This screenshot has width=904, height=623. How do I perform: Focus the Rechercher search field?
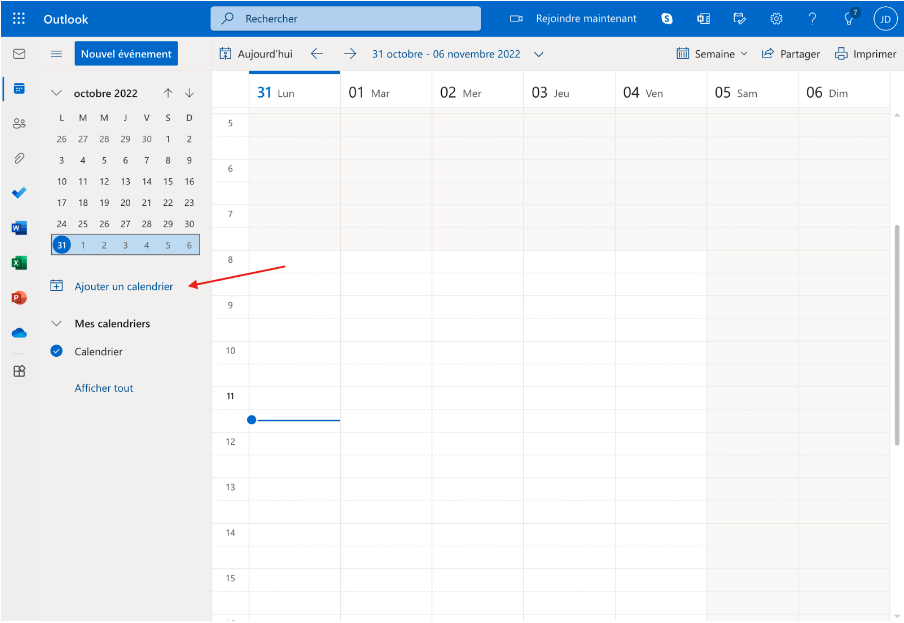pyautogui.click(x=345, y=18)
